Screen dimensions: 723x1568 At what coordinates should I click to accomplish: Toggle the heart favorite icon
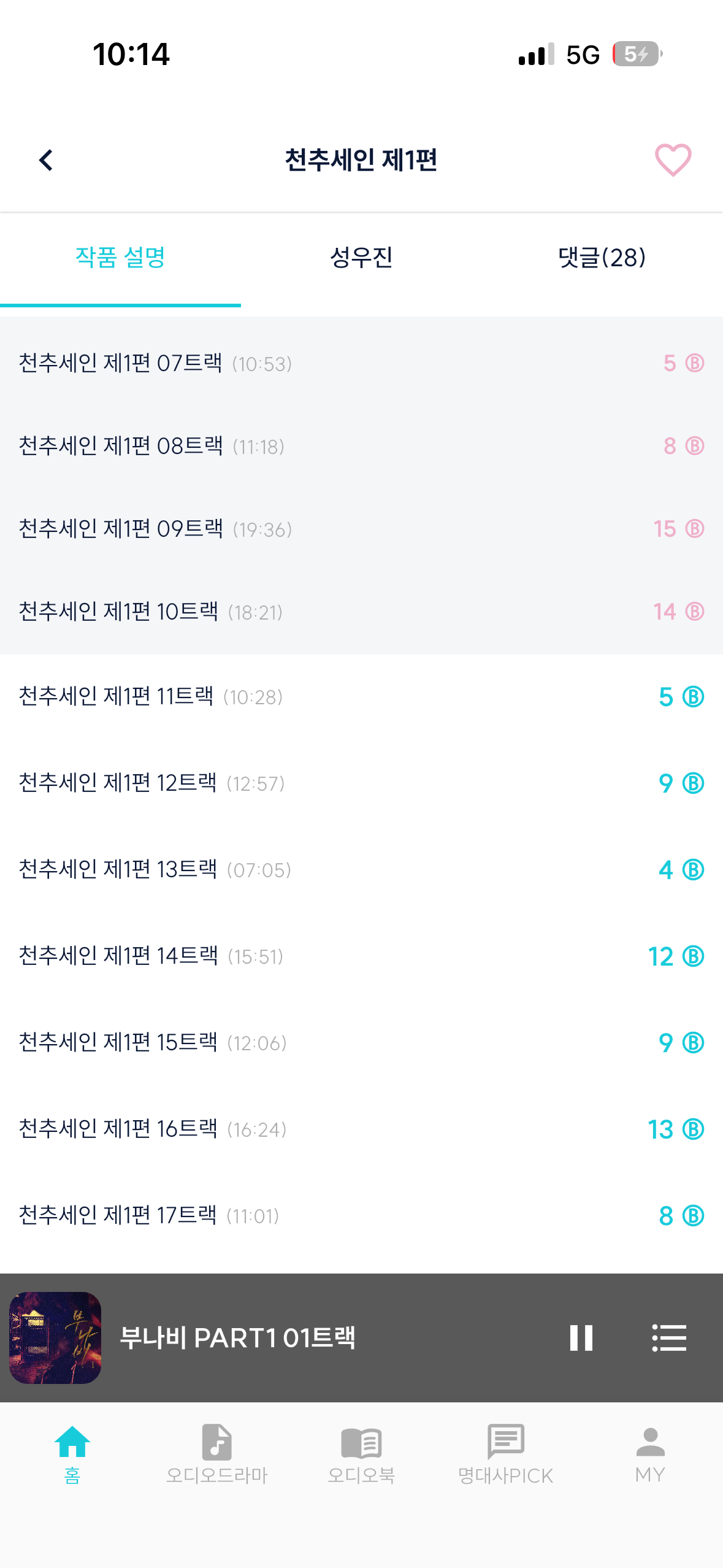click(673, 160)
